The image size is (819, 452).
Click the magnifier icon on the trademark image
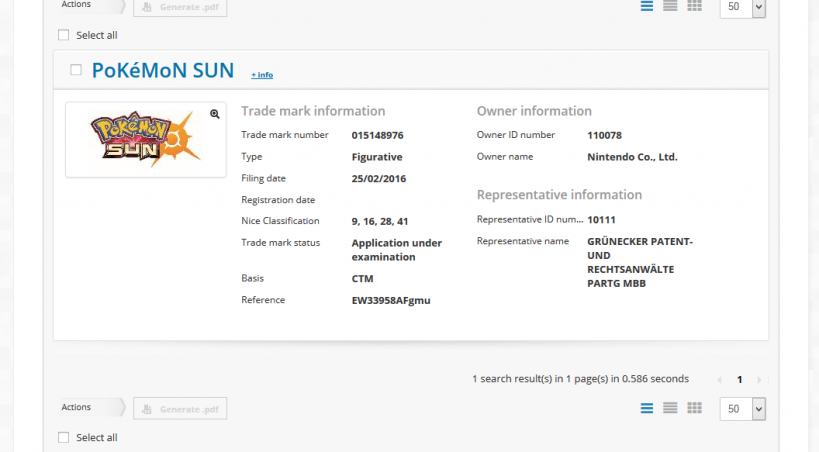tap(214, 114)
